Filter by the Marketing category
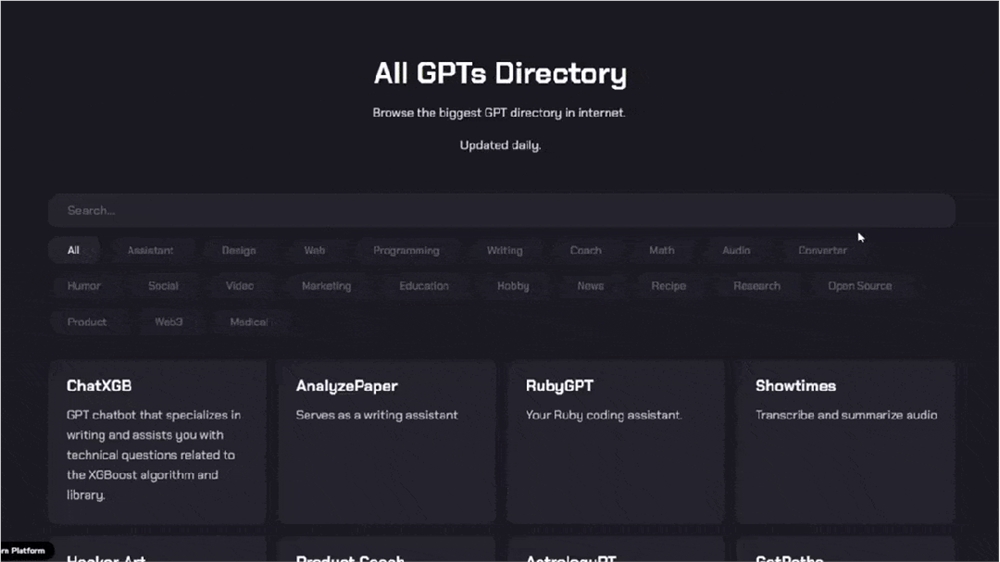This screenshot has width=1000, height=562. 326,286
